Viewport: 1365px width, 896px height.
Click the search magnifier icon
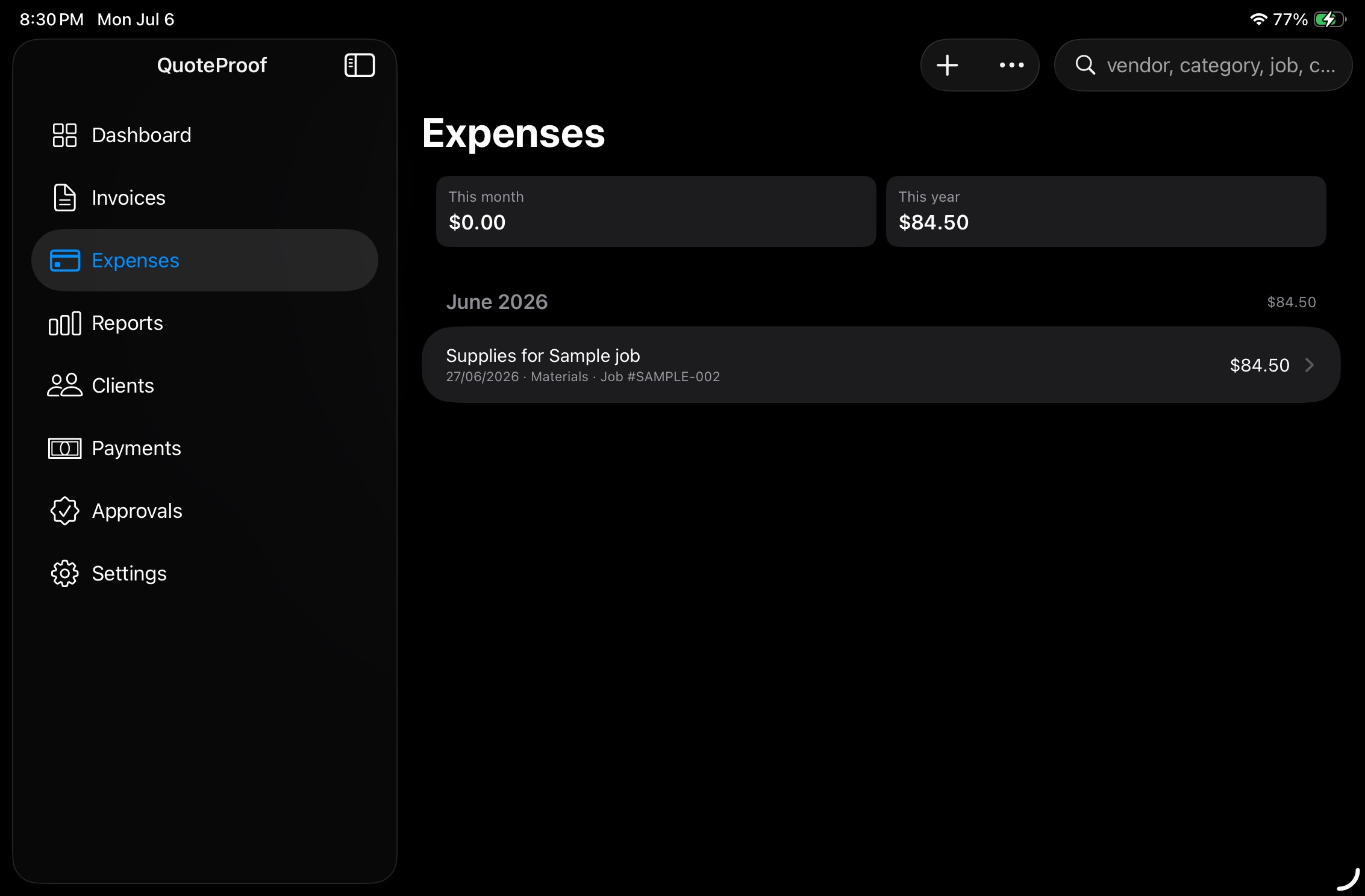(1085, 65)
